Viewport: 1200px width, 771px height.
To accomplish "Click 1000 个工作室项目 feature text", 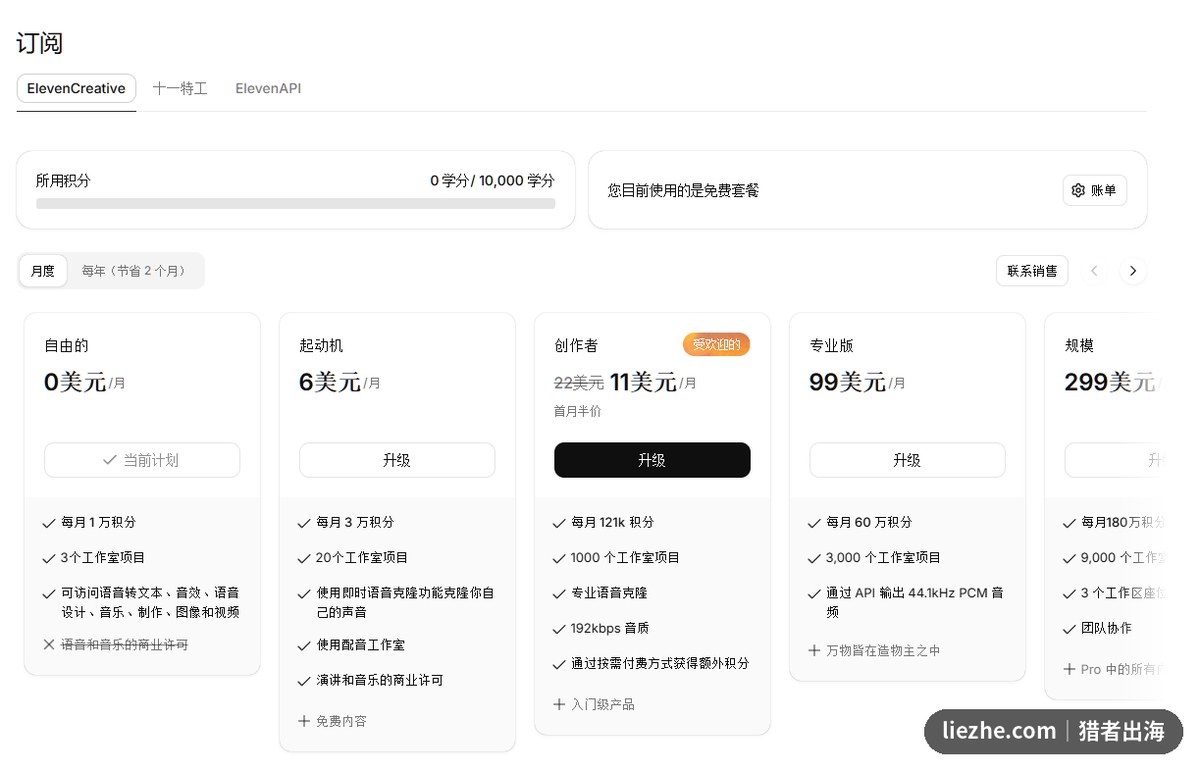I will click(x=625, y=557).
